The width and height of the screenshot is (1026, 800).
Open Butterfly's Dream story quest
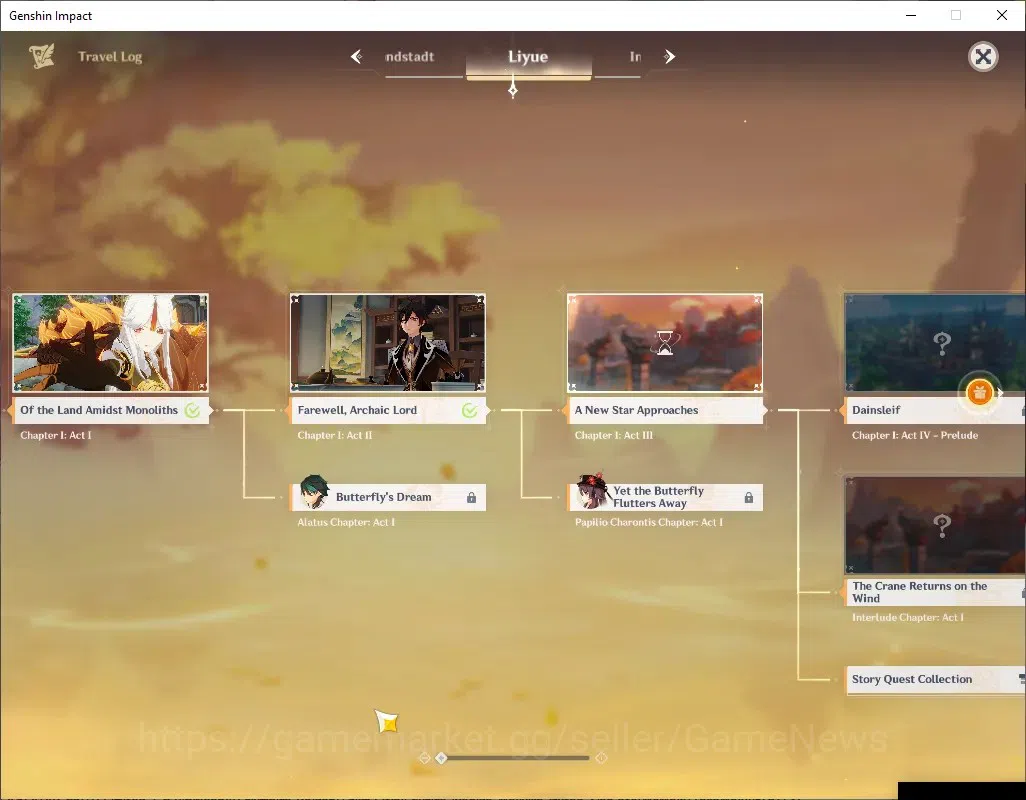(388, 497)
